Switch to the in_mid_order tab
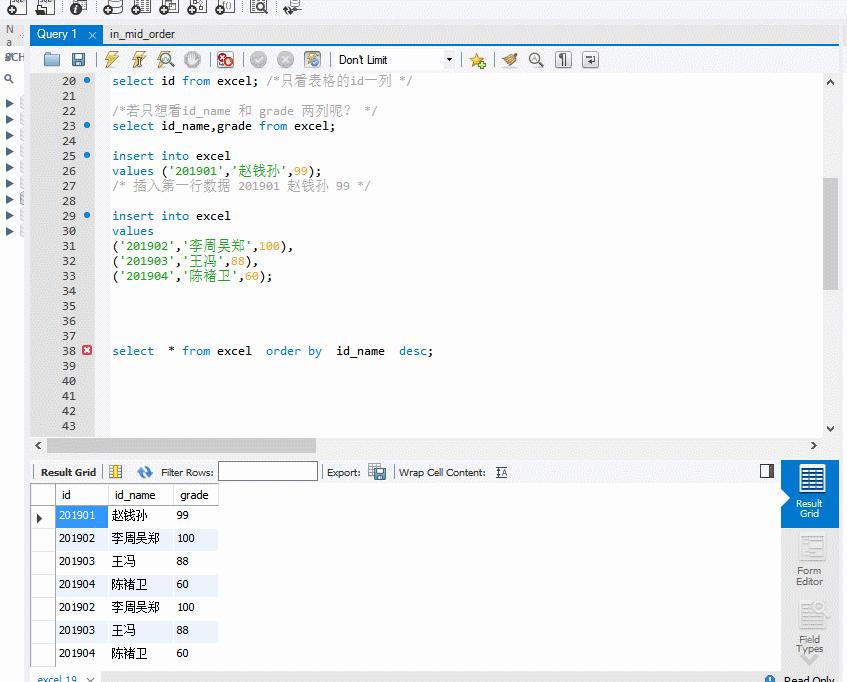847x682 pixels. [142, 34]
